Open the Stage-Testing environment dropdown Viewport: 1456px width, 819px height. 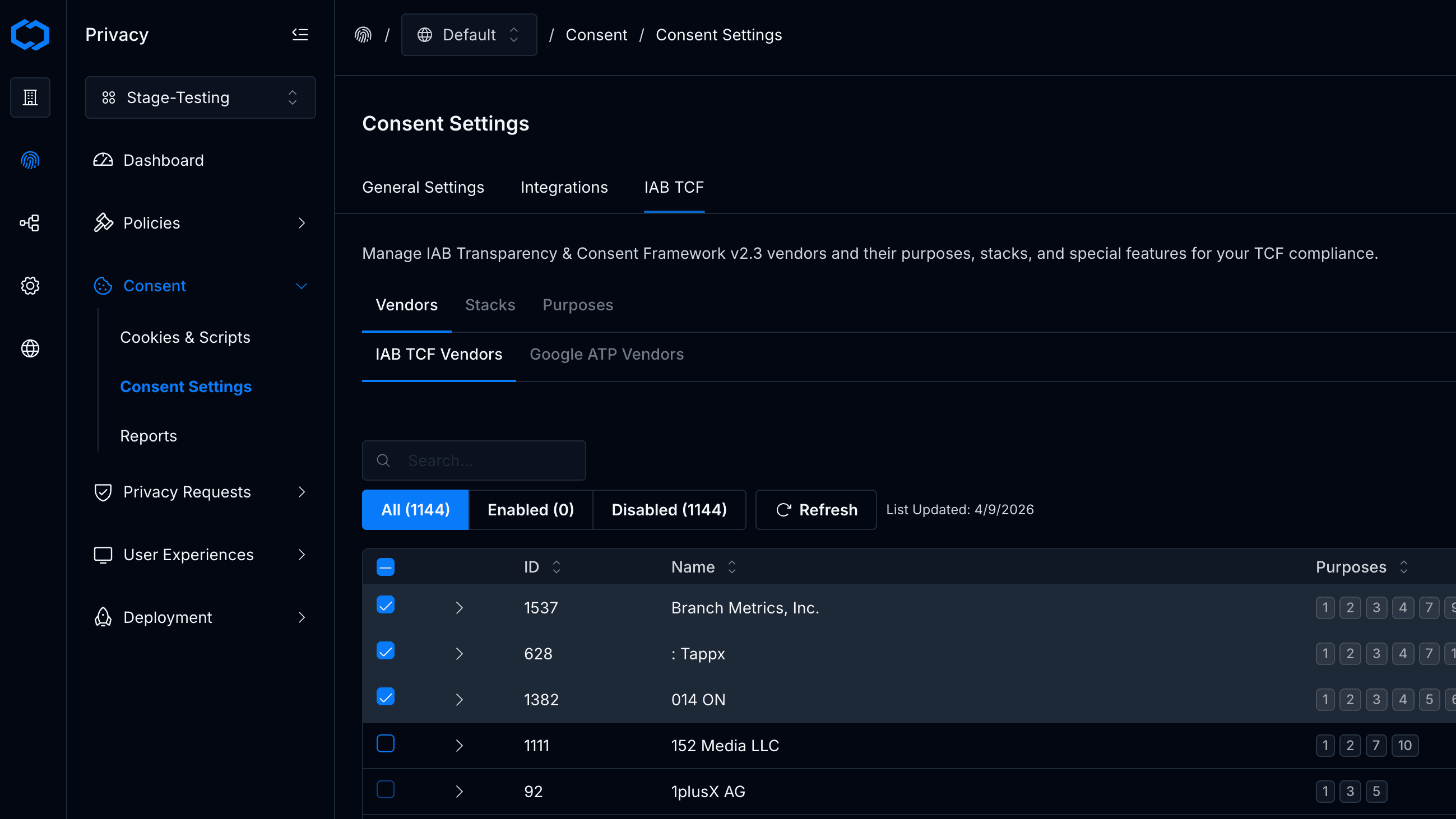pos(200,97)
